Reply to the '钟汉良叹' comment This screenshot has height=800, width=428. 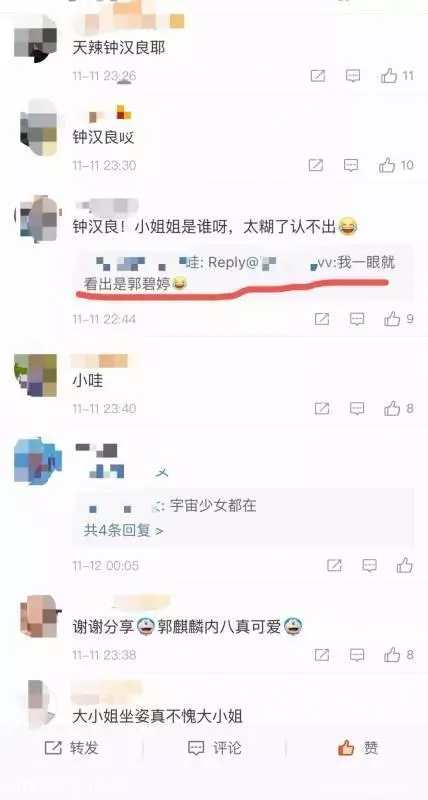pyautogui.click(x=350, y=165)
